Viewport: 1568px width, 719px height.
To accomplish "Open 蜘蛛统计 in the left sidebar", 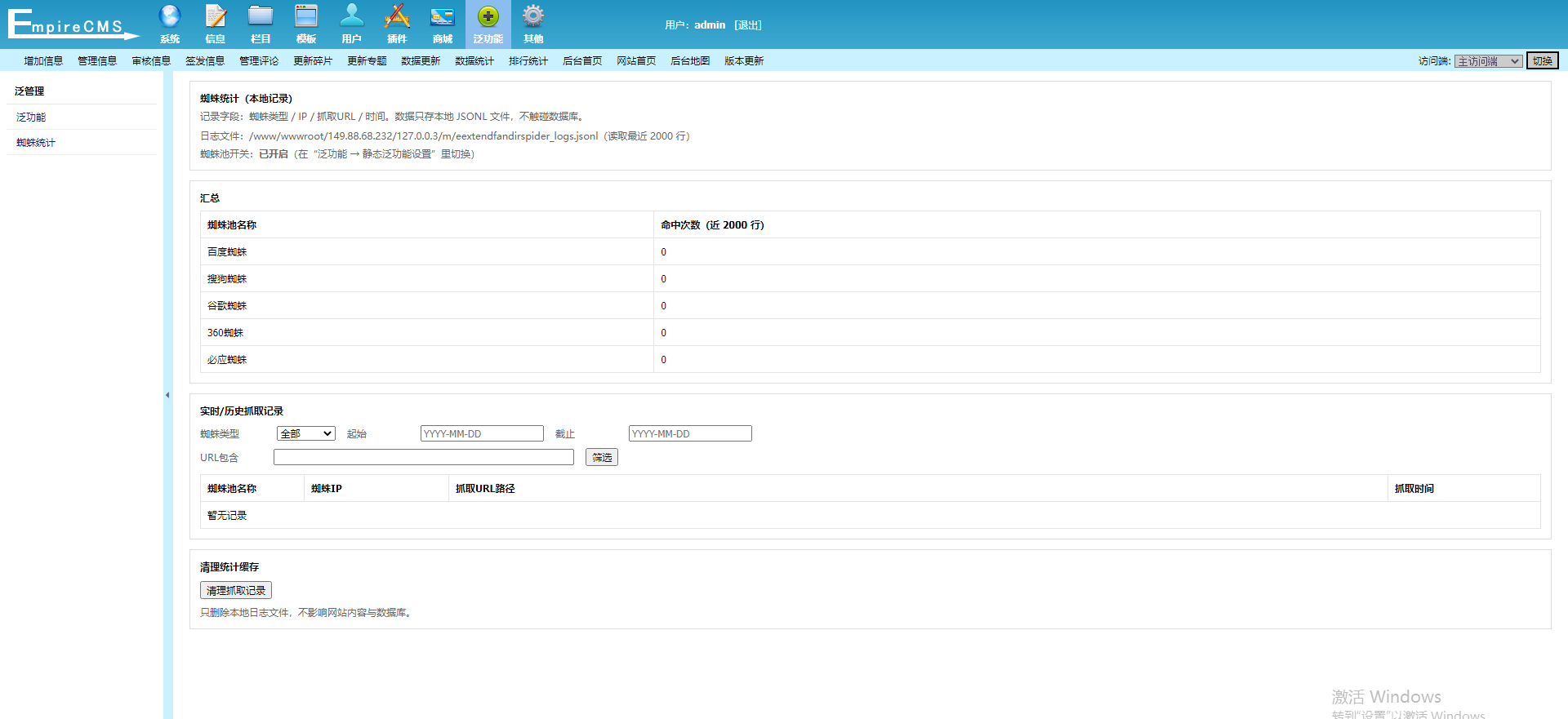I will [x=36, y=143].
